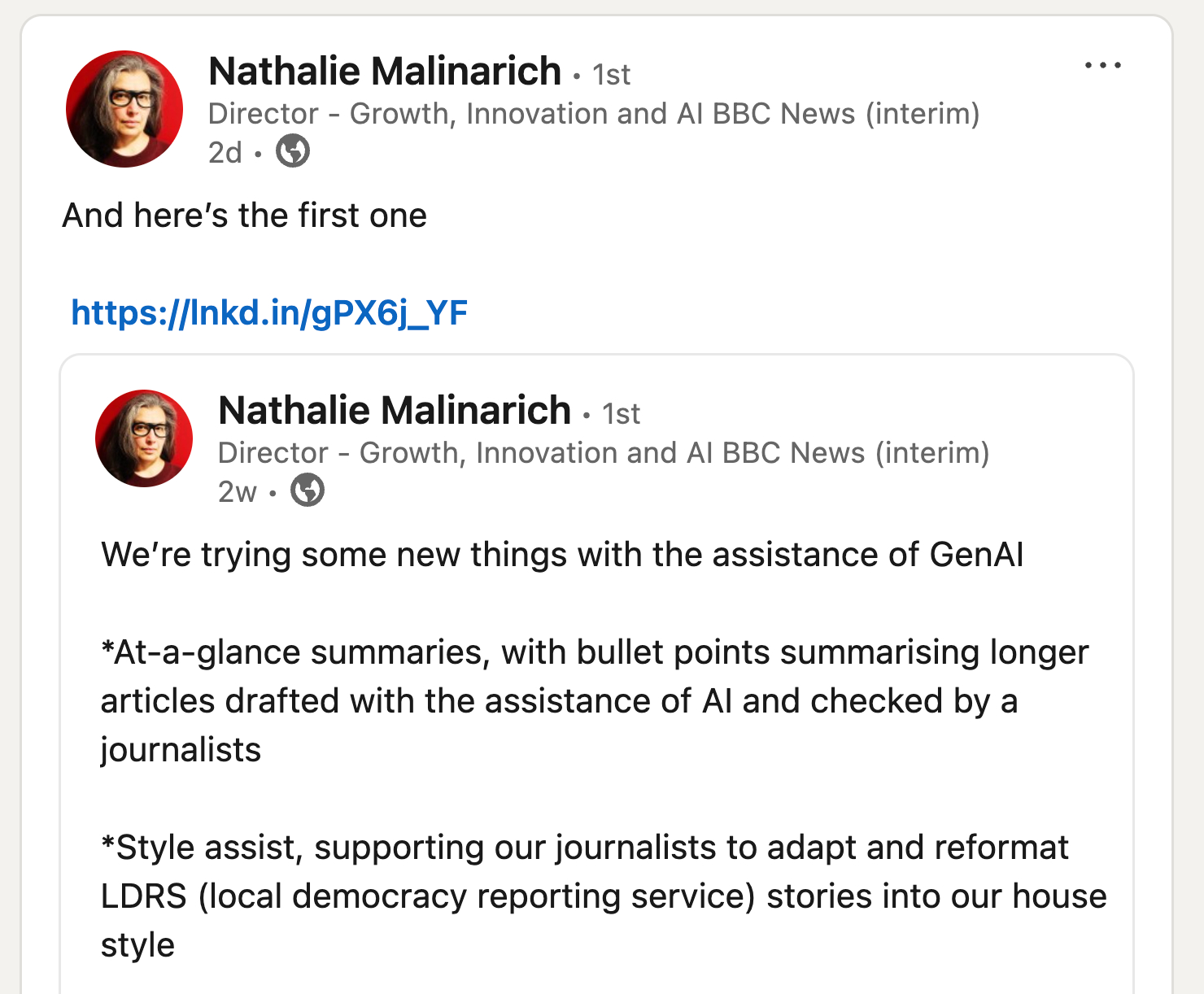Image resolution: width=1204 pixels, height=994 pixels.
Task: Open the profile photo in the reshared post
Action: pos(144,438)
